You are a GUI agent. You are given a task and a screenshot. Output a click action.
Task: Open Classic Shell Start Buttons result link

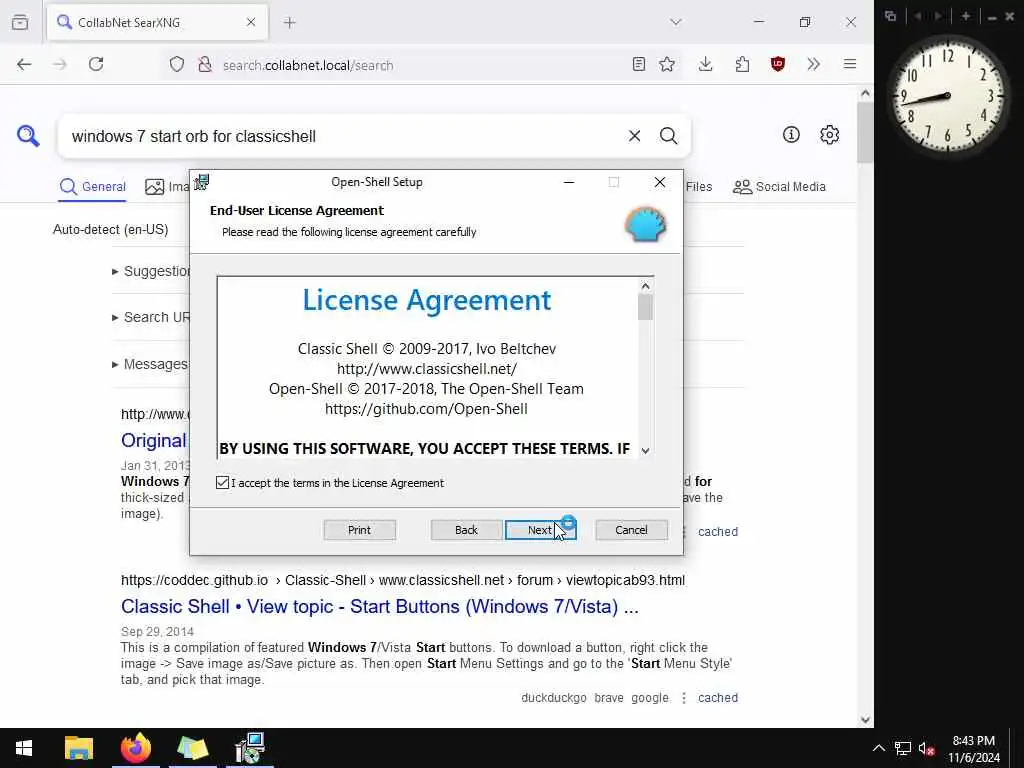point(379,607)
